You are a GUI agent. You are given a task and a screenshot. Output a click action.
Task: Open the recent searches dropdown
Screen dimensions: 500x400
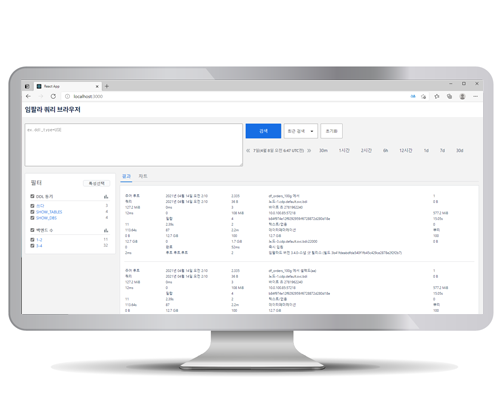coord(301,131)
